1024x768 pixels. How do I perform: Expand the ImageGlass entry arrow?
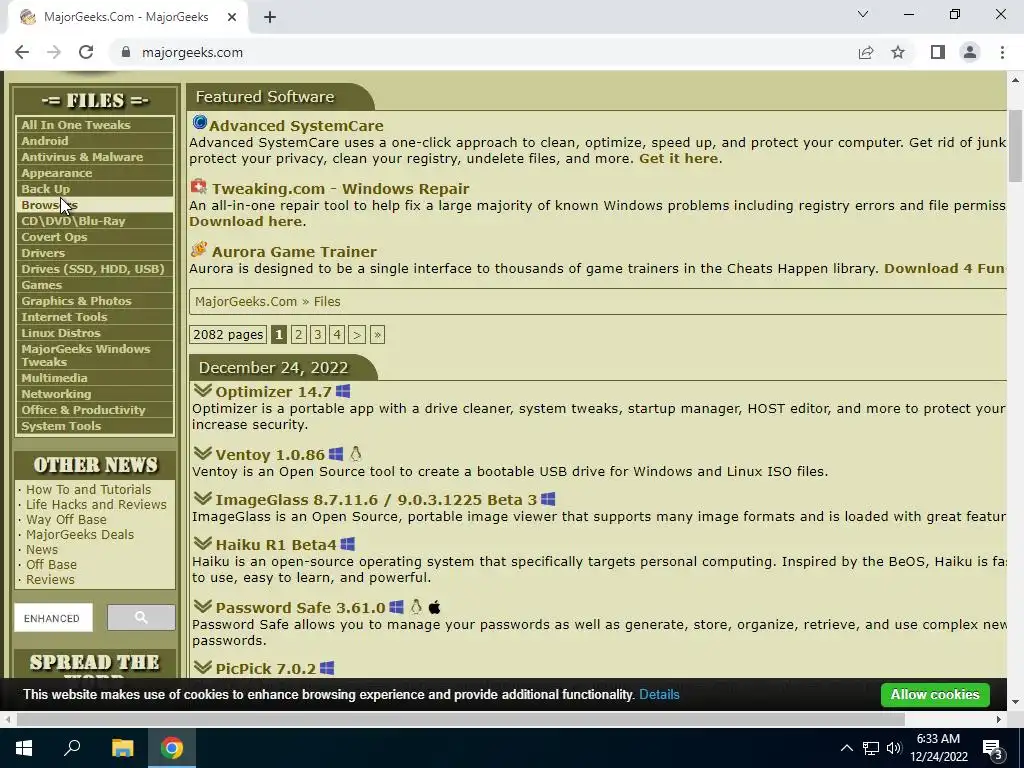[x=203, y=498]
